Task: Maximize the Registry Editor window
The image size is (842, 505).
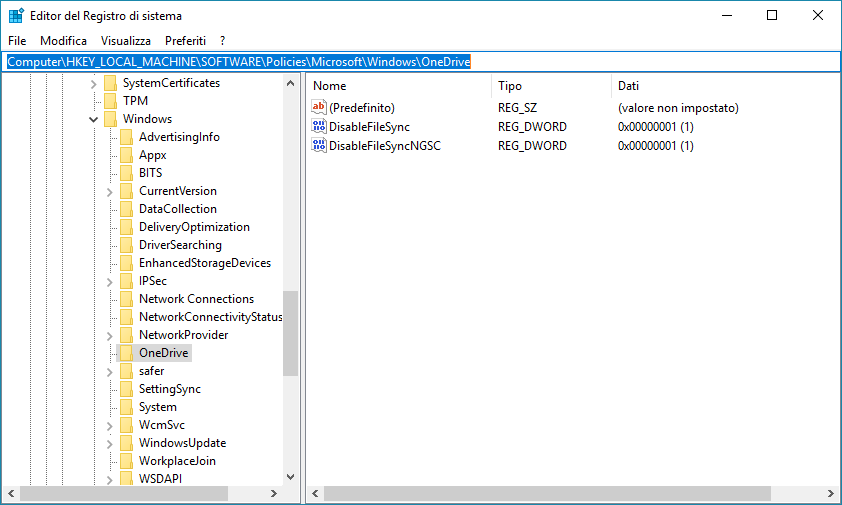Action: point(772,16)
